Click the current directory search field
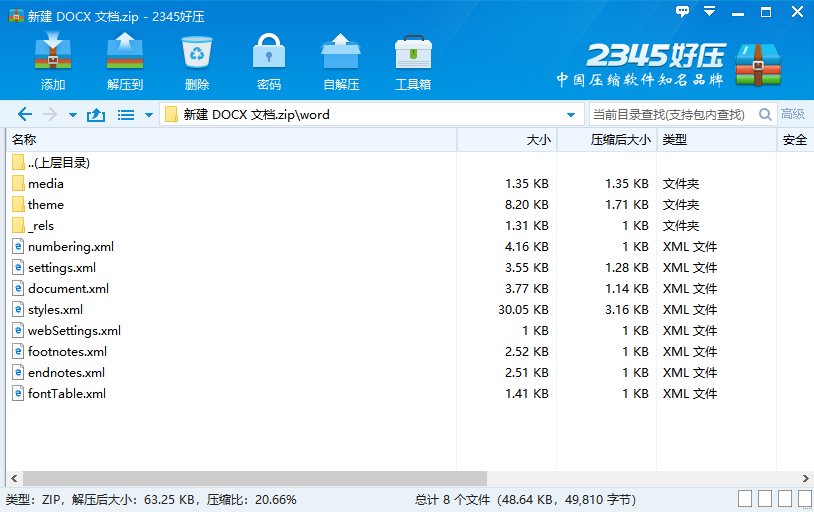Viewport: 814px width, 512px height. (x=670, y=115)
